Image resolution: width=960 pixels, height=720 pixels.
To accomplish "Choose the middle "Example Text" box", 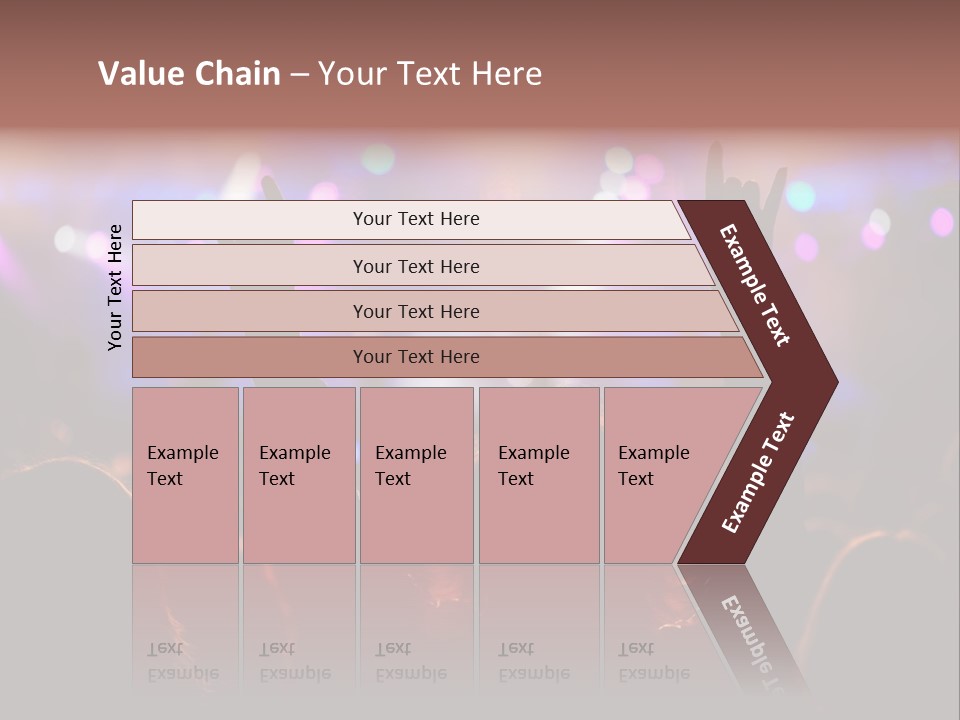I will 416,475.
